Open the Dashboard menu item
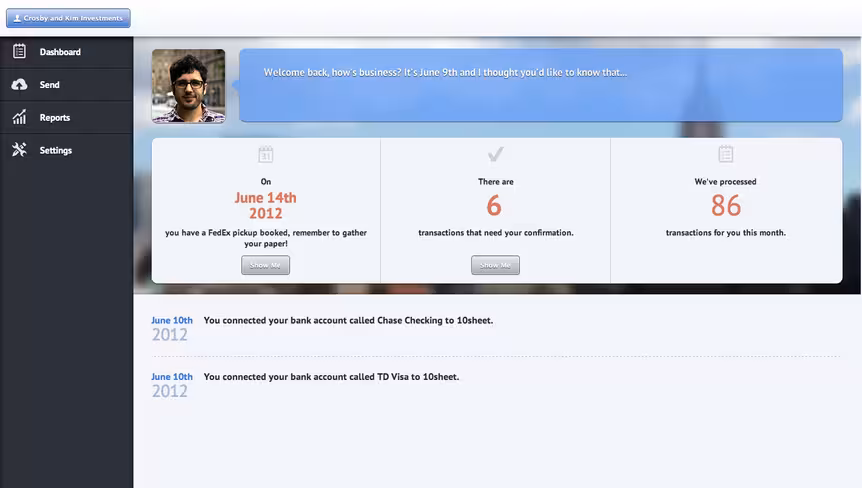This screenshot has height=488, width=862. tap(67, 52)
